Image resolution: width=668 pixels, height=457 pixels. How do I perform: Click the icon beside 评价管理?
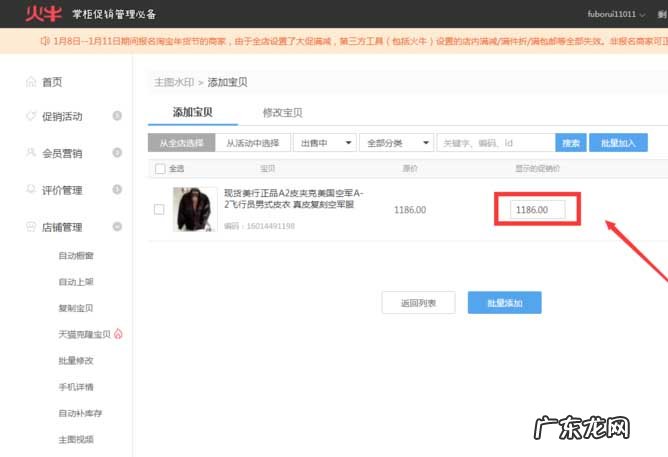(31, 189)
